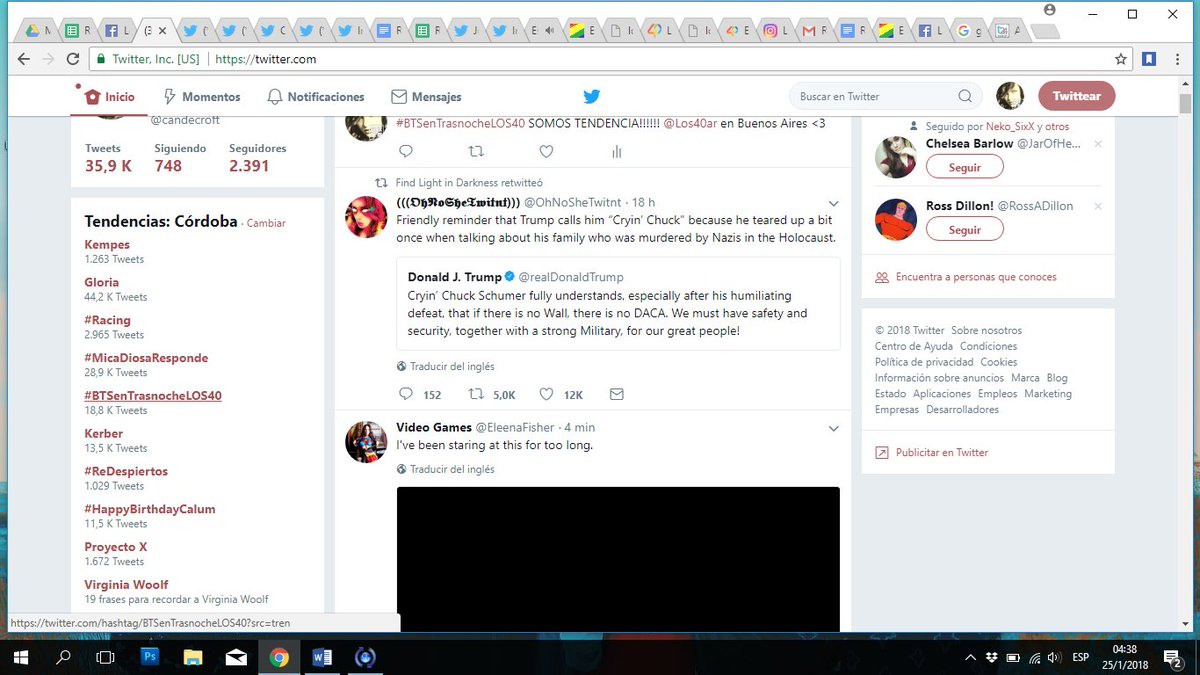Open the Mensajes tab
The height and width of the screenshot is (675, 1200).
(x=426, y=97)
